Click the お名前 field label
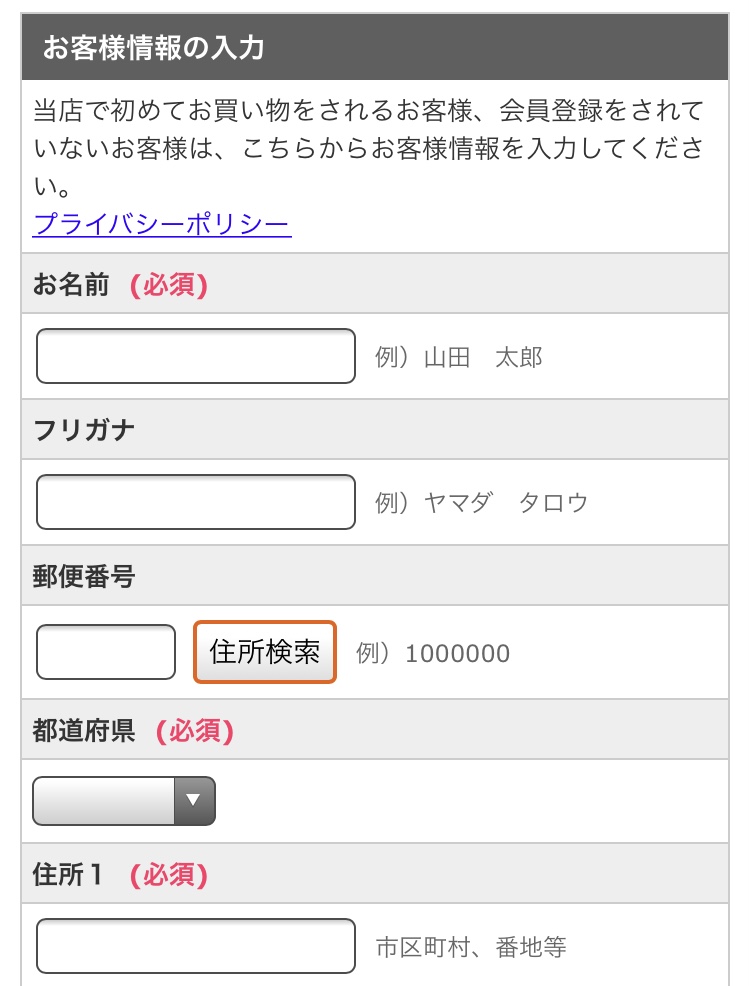This screenshot has height=986, width=750. tap(70, 285)
